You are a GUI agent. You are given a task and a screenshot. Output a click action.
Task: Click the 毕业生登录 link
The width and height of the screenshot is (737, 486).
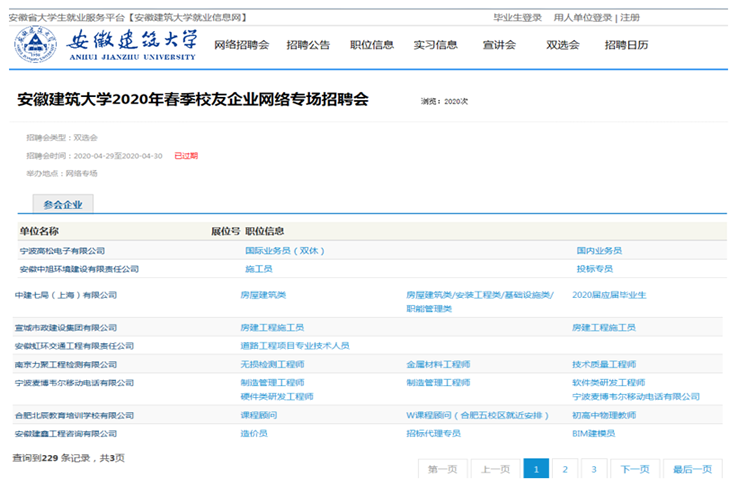pyautogui.click(x=517, y=17)
